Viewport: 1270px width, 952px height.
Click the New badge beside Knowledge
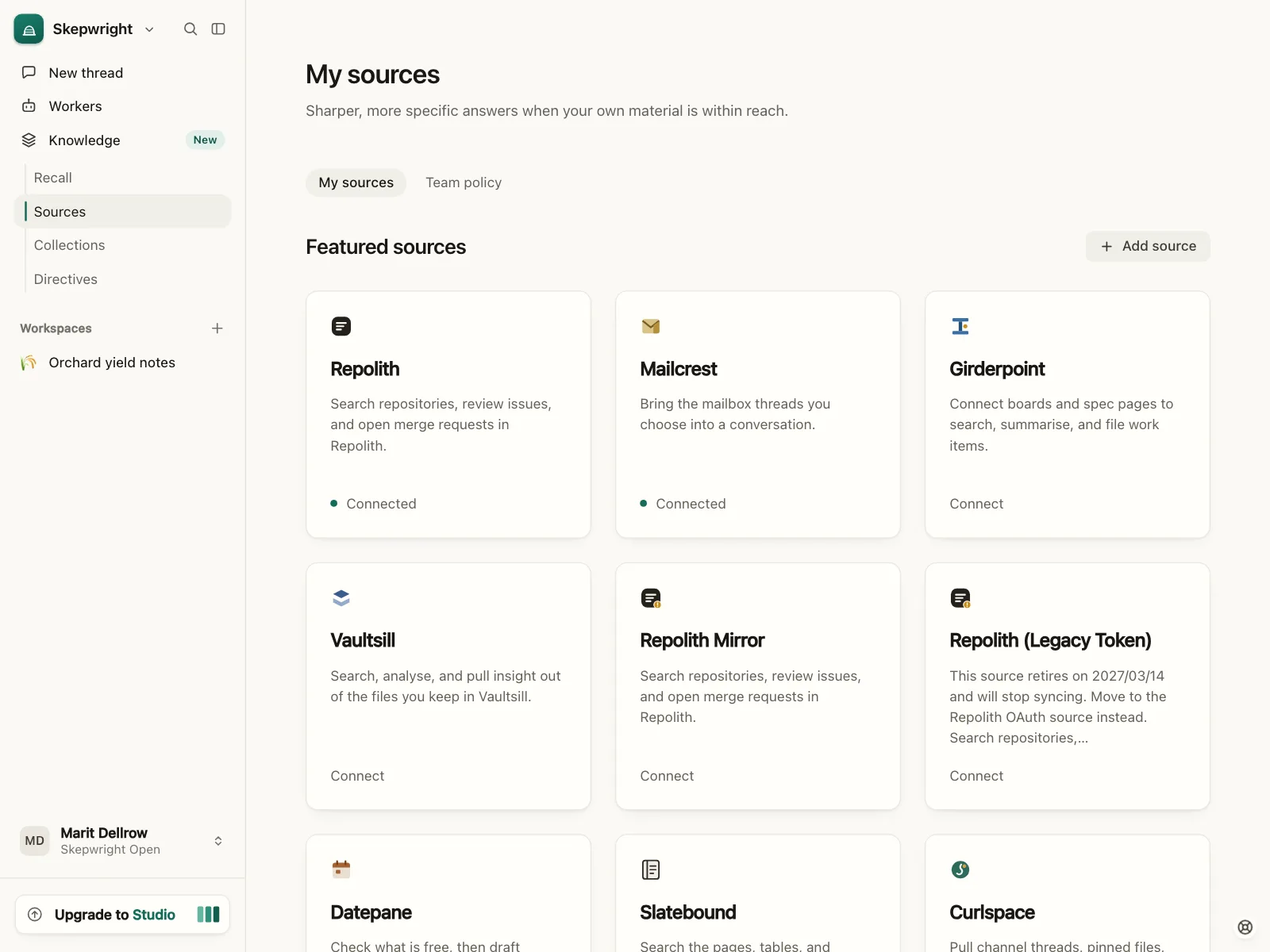pos(205,140)
